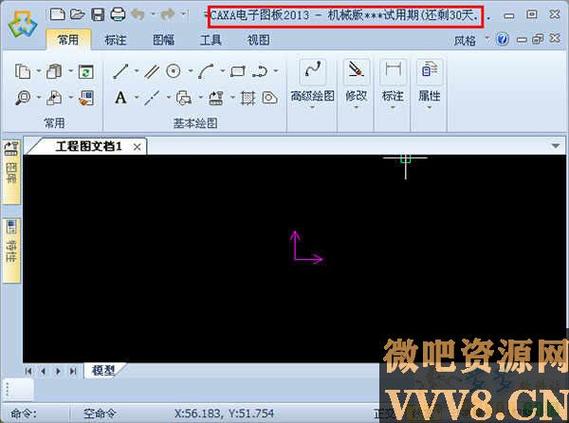Expand the Circle tool dropdown arrow
Viewport: 569px width, 423px height.
pos(190,71)
